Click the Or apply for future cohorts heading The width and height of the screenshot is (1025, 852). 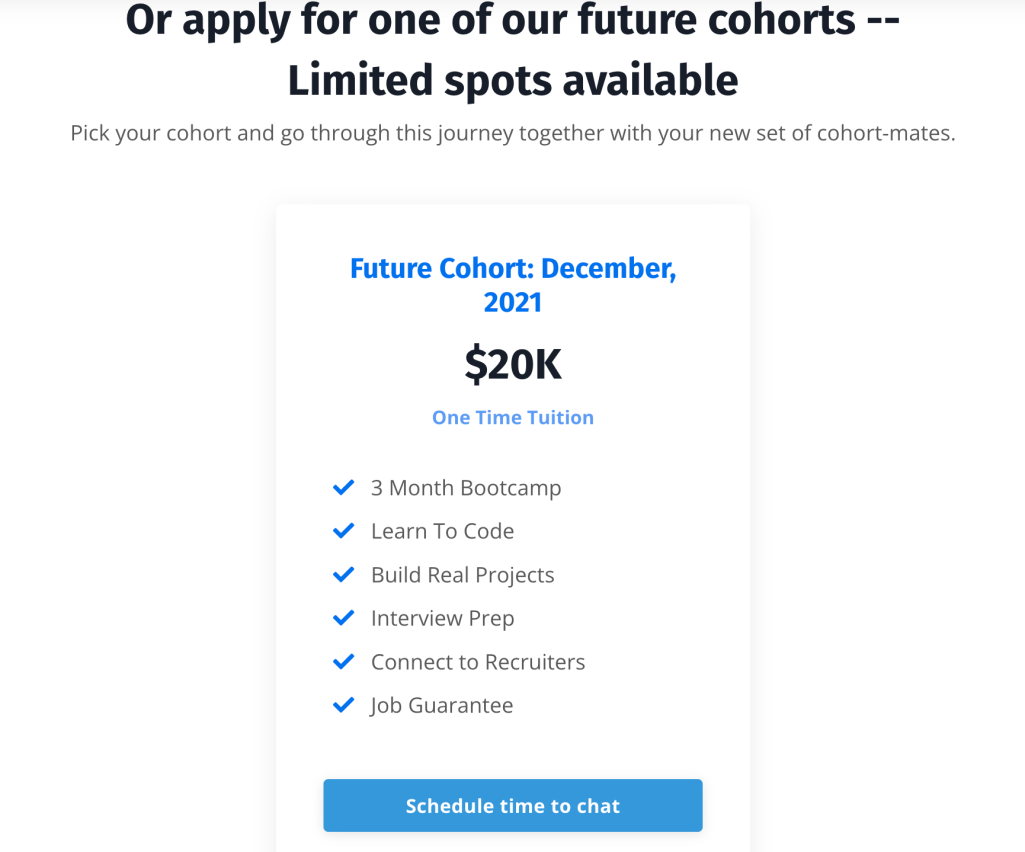point(512,20)
